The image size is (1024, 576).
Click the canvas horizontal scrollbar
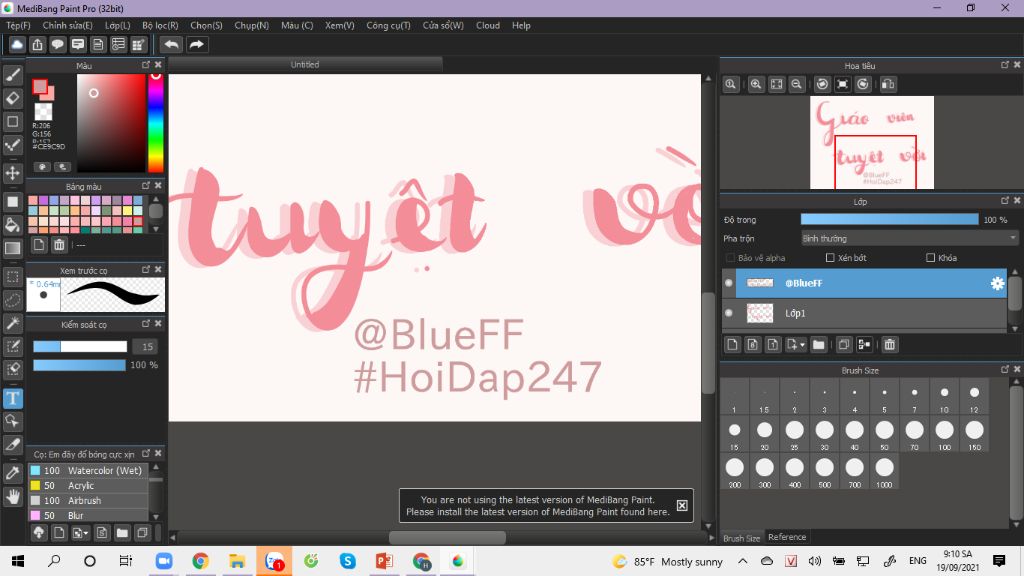447,537
